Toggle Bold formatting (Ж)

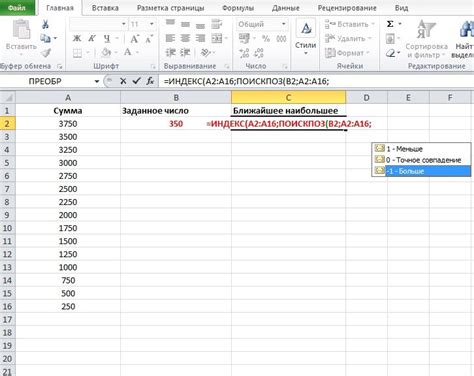click(77, 39)
